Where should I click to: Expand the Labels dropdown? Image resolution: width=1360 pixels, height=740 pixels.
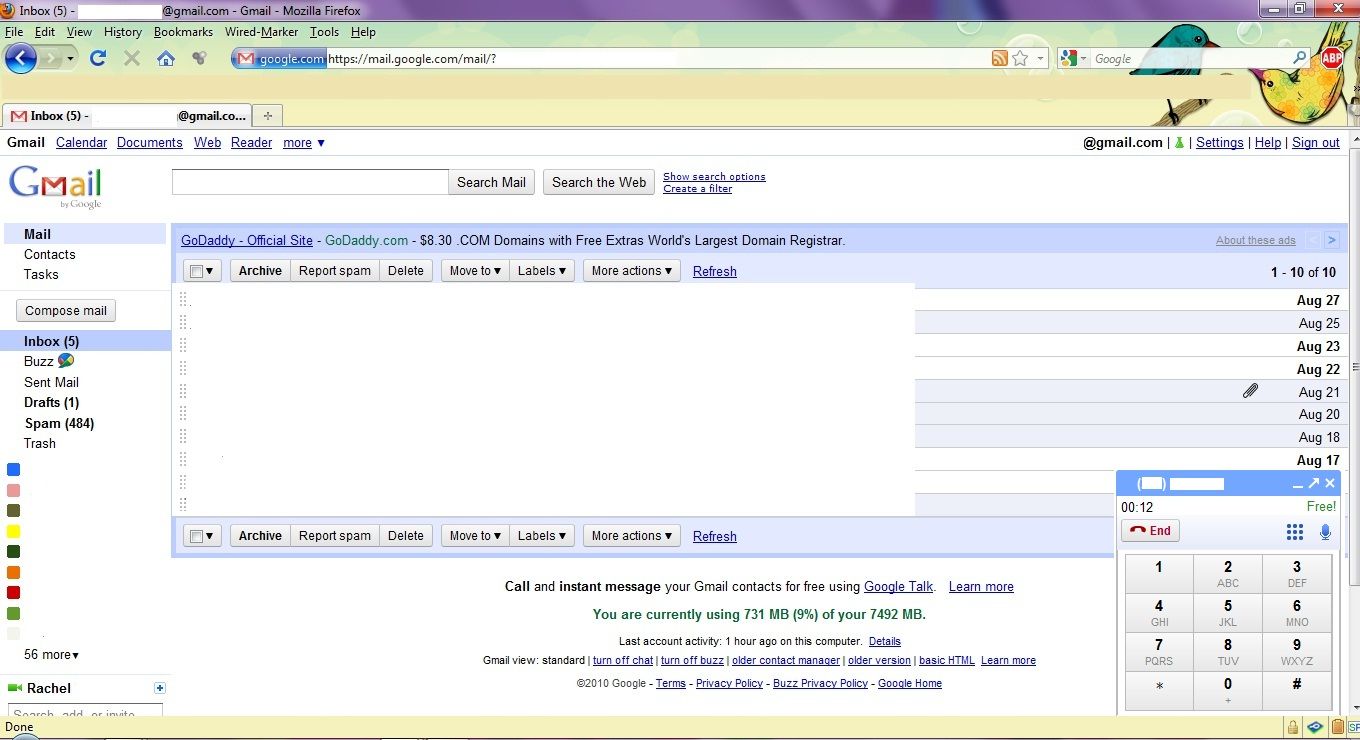[541, 270]
